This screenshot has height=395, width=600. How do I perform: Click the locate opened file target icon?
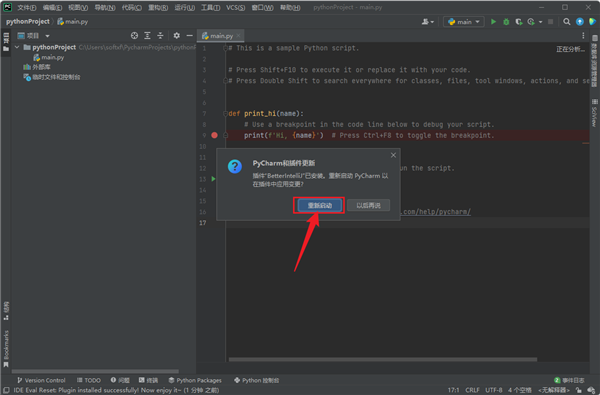[x=134, y=36]
